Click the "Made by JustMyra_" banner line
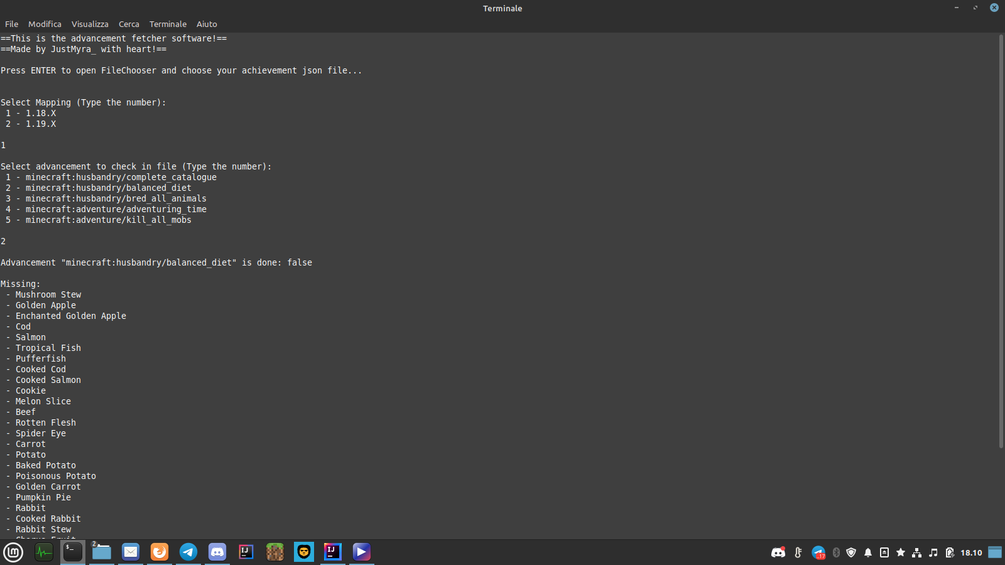1005x565 pixels. tap(83, 49)
